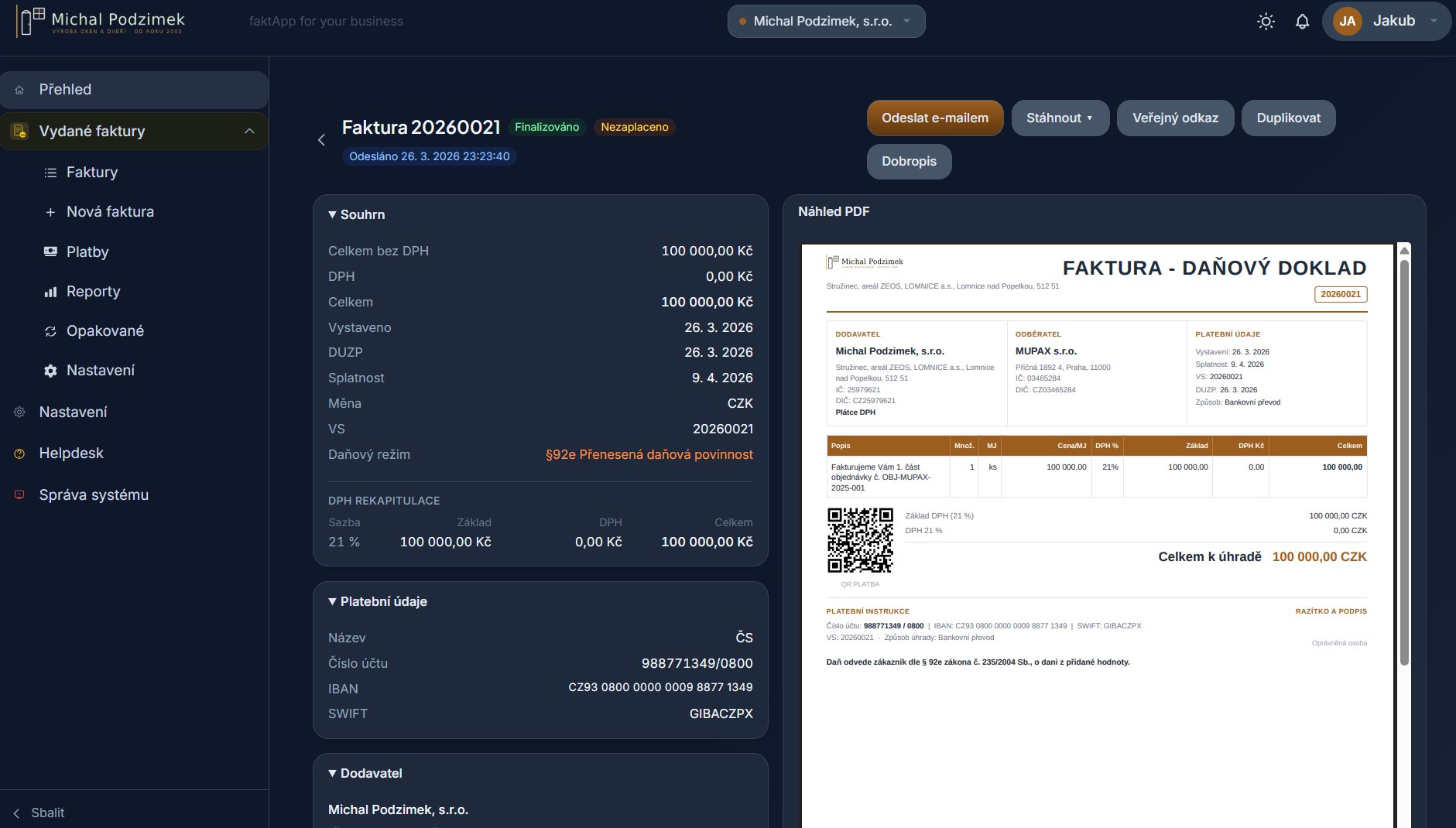
Task: Open the Stáhnout download dropdown
Action: click(1060, 118)
